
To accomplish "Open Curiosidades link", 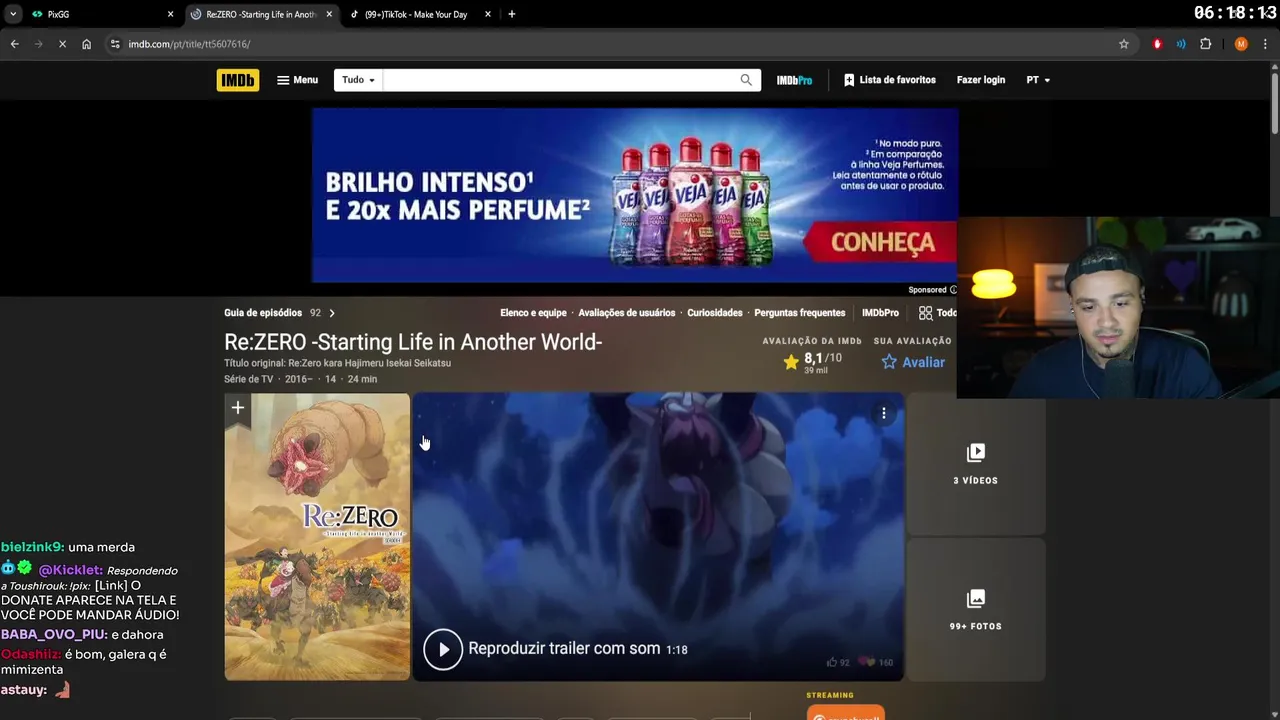I will [715, 313].
